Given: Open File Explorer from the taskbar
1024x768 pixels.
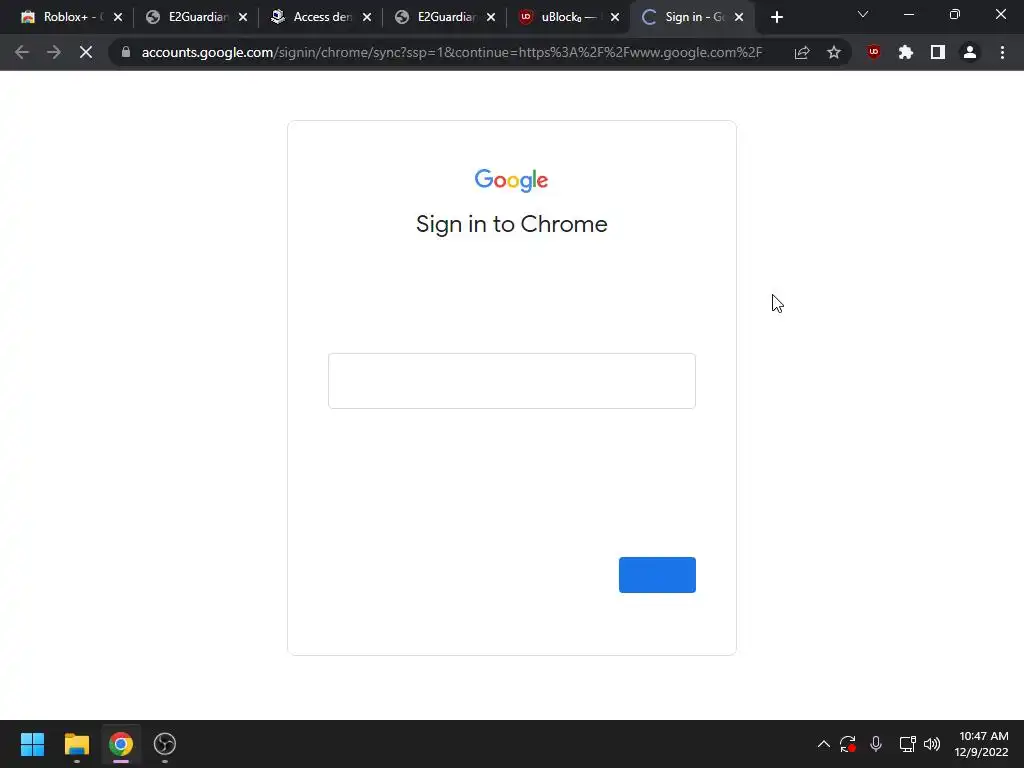Looking at the screenshot, I should [76, 744].
